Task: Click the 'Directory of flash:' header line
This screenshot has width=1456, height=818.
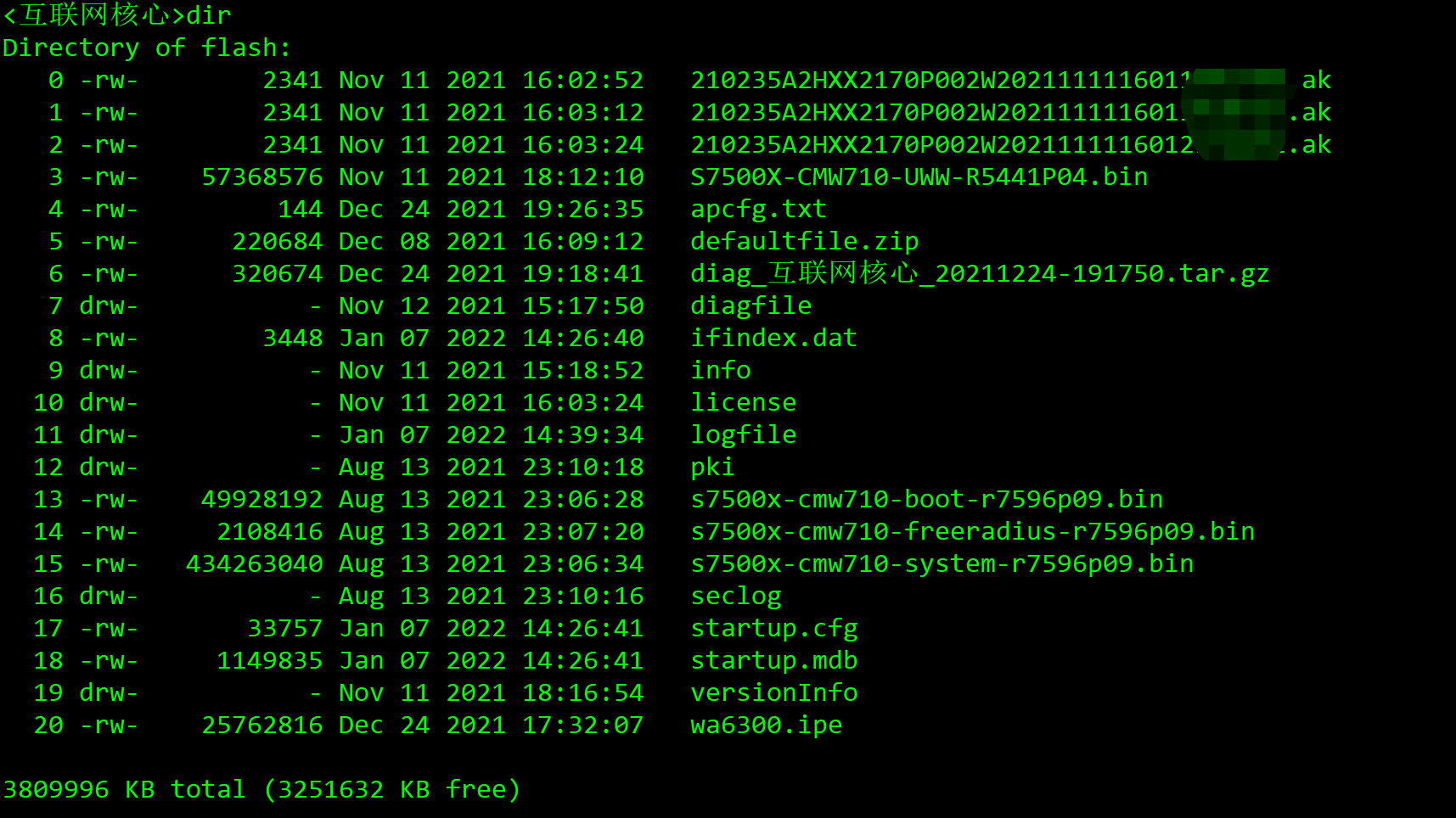Action: pyautogui.click(x=146, y=48)
